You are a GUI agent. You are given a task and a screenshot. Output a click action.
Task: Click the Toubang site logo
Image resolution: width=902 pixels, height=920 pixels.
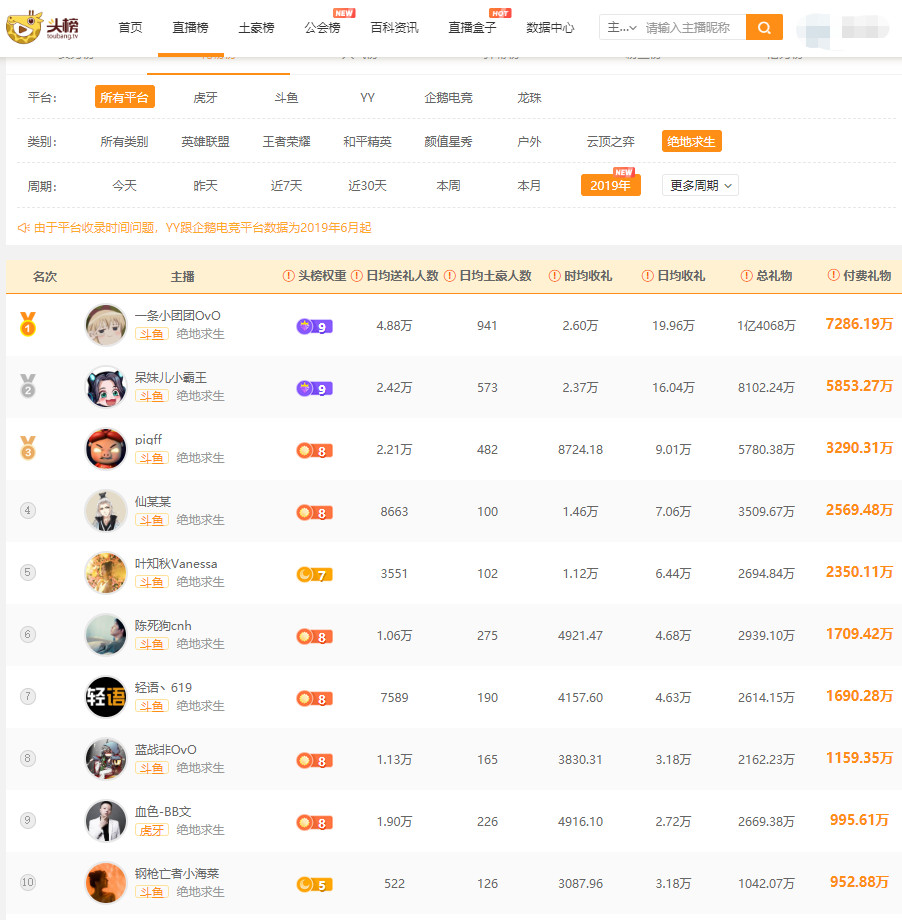pos(42,27)
